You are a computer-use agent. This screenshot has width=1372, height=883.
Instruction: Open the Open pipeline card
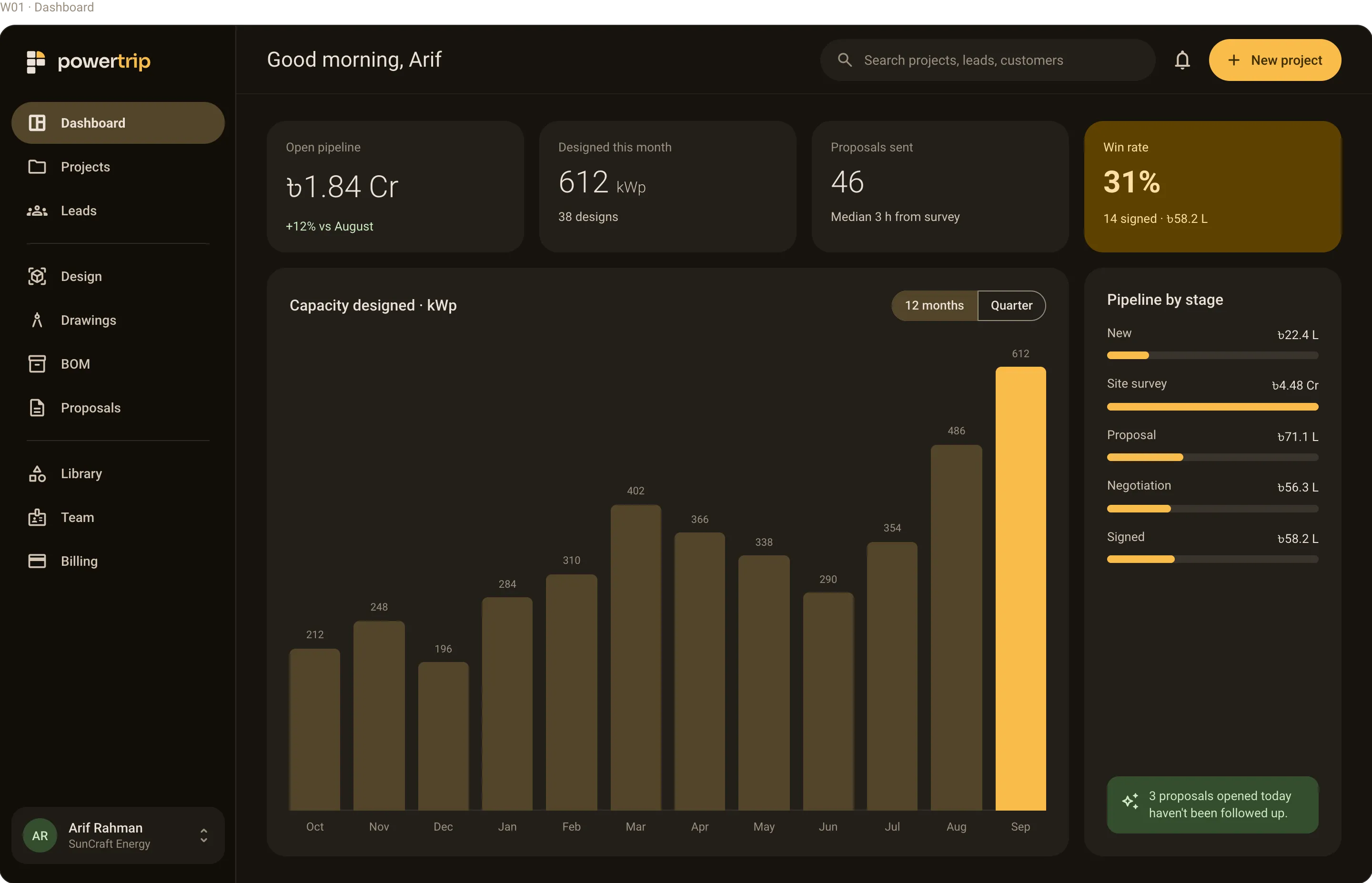tap(395, 186)
